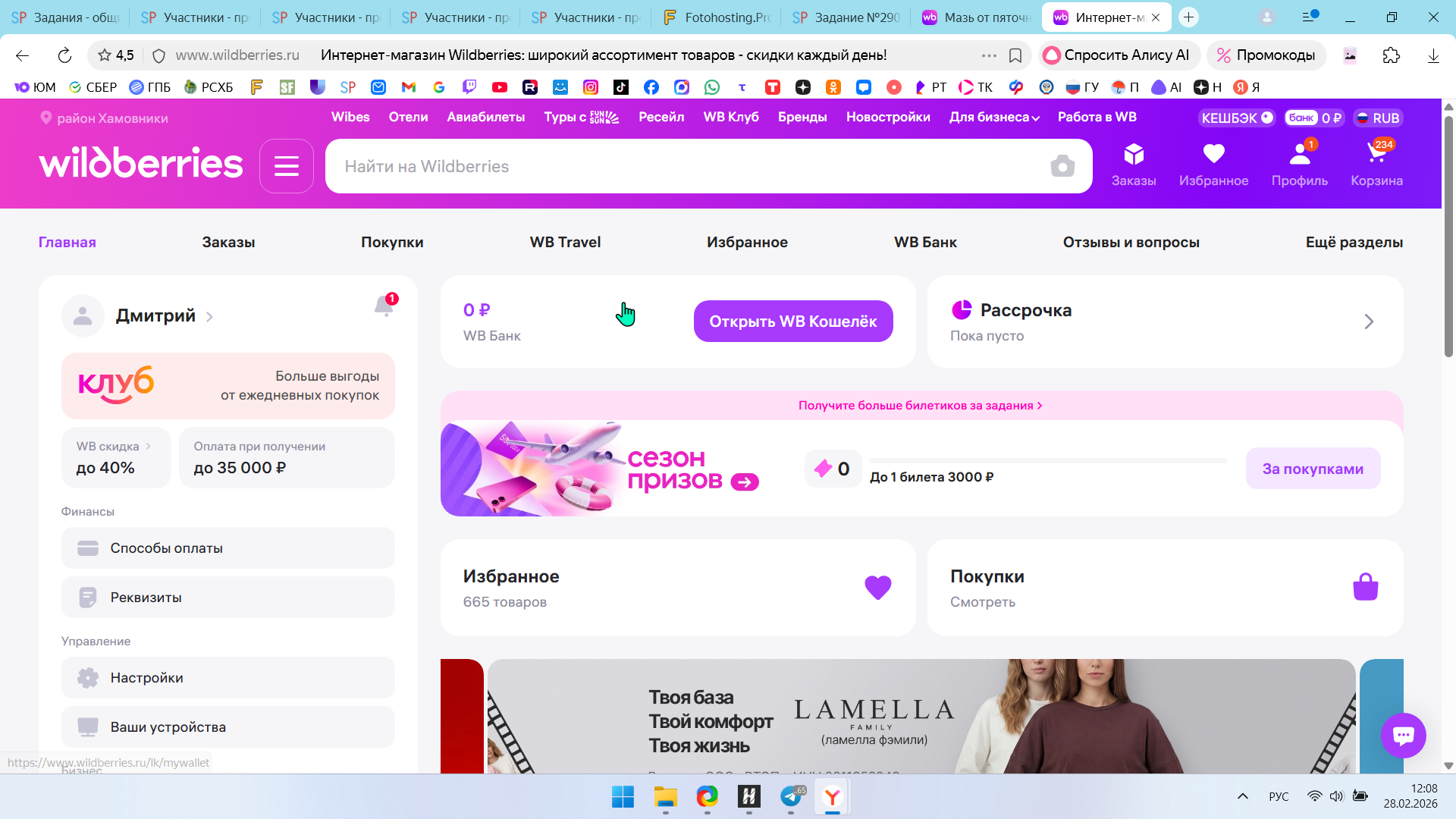Expand Рассрочка section chevron

click(1369, 322)
